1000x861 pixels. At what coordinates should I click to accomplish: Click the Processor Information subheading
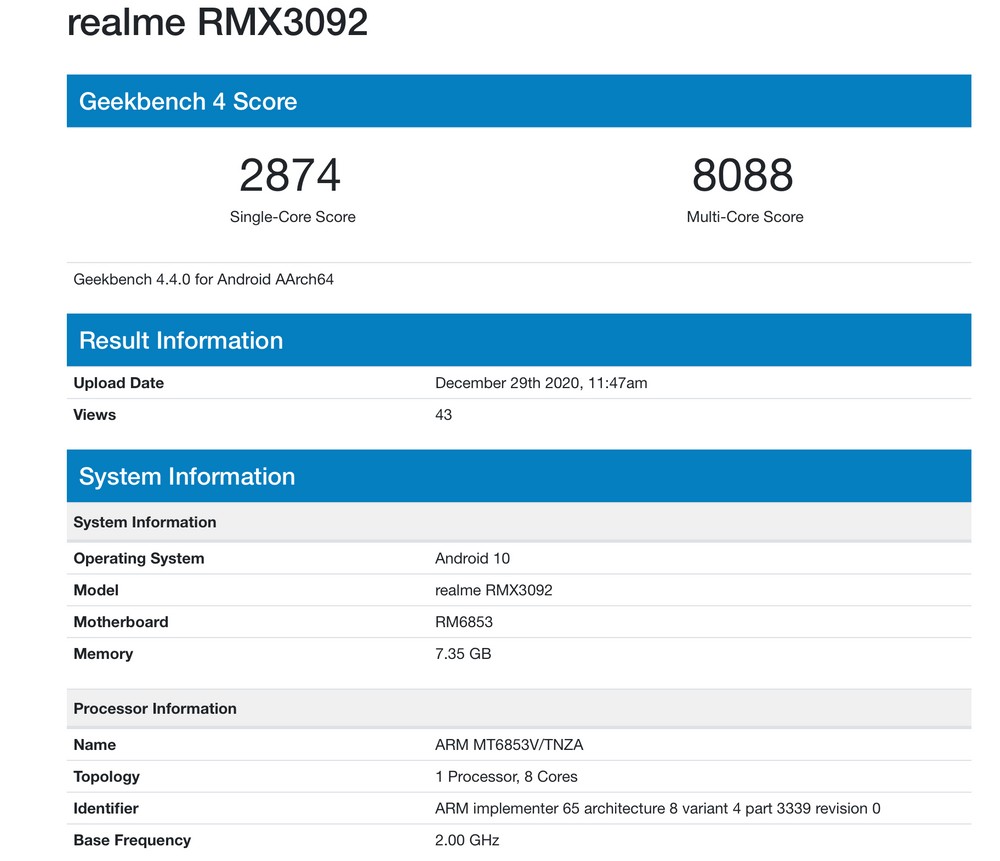click(518, 708)
